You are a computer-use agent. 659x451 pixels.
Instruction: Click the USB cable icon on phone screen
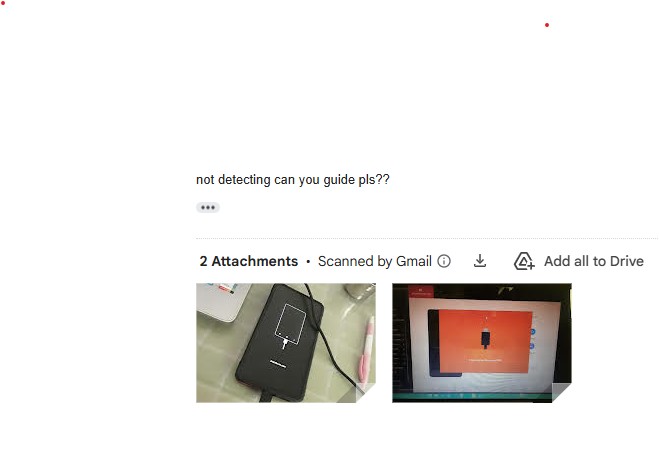click(x=285, y=343)
